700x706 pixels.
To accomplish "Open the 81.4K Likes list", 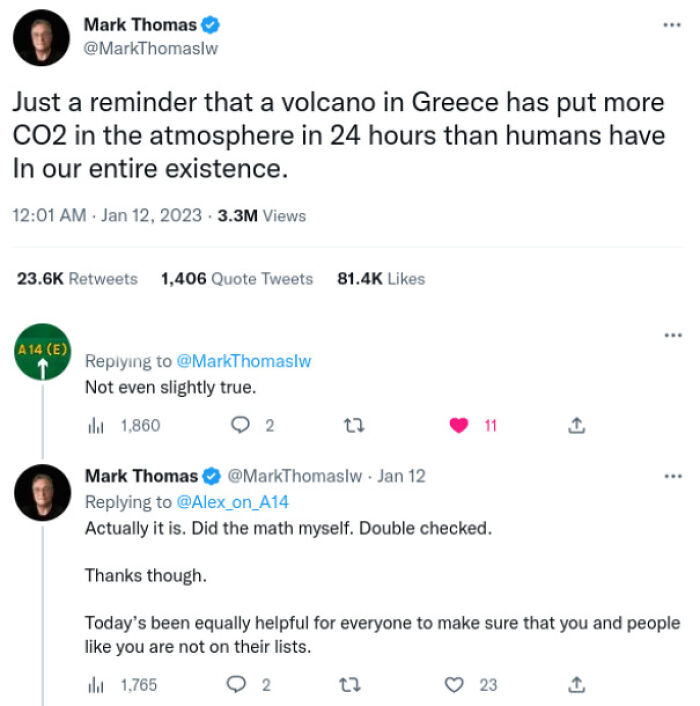I will [x=380, y=279].
